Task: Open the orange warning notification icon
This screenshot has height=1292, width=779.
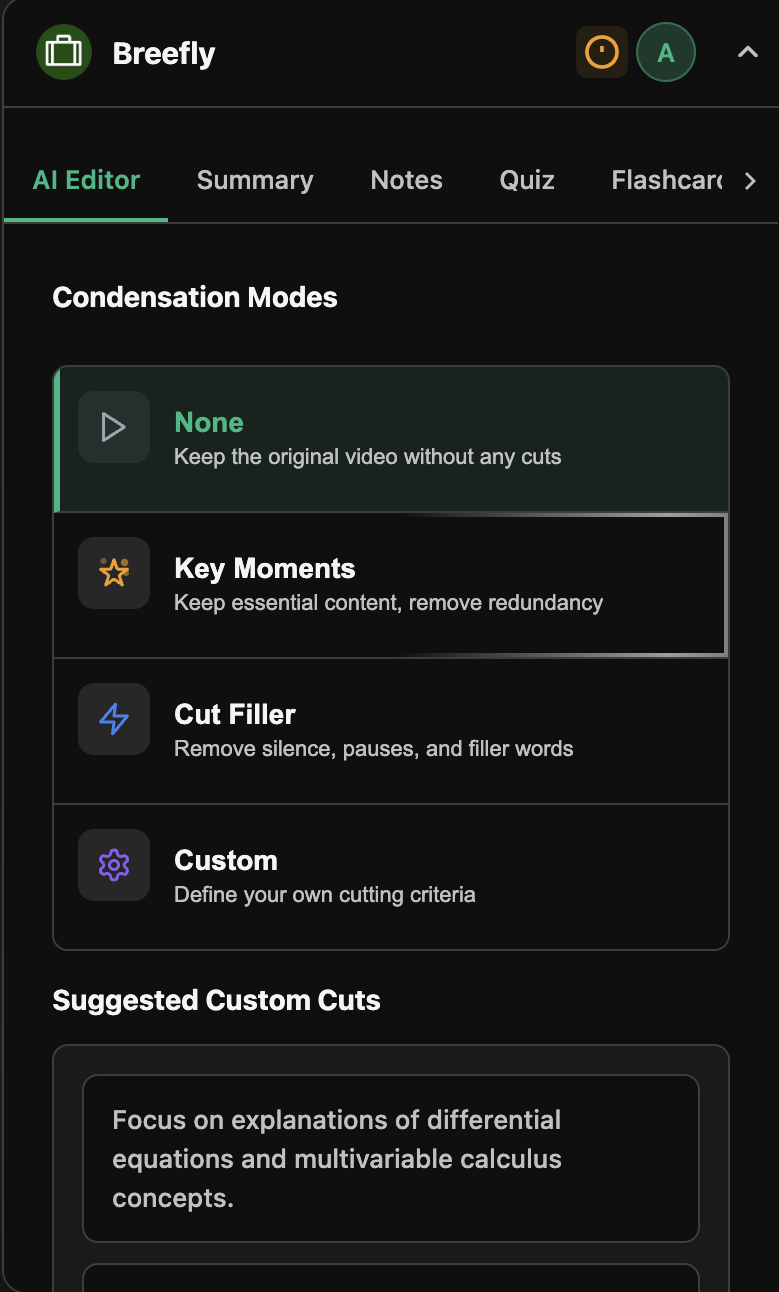Action: [602, 52]
